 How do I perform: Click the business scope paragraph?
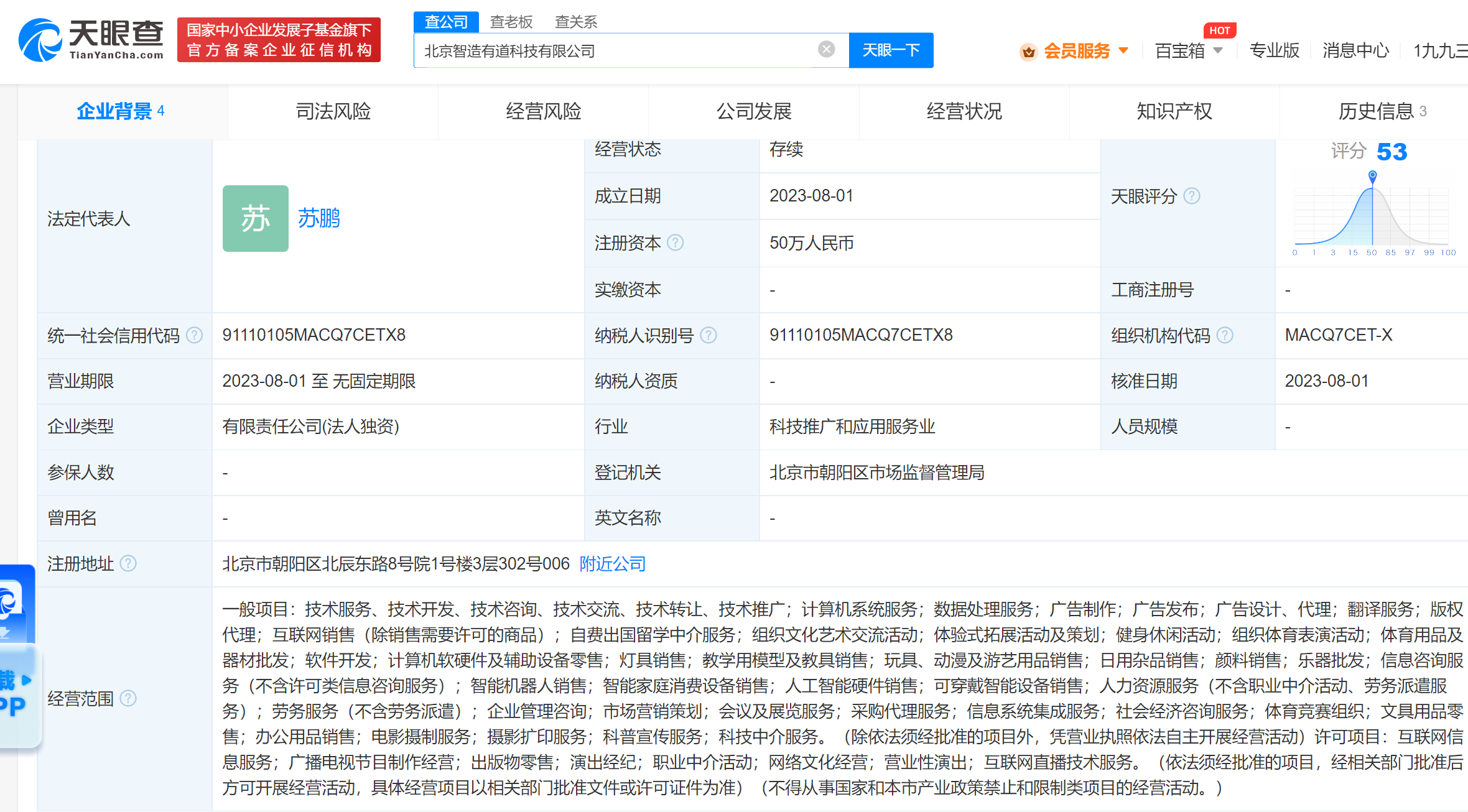843,698
